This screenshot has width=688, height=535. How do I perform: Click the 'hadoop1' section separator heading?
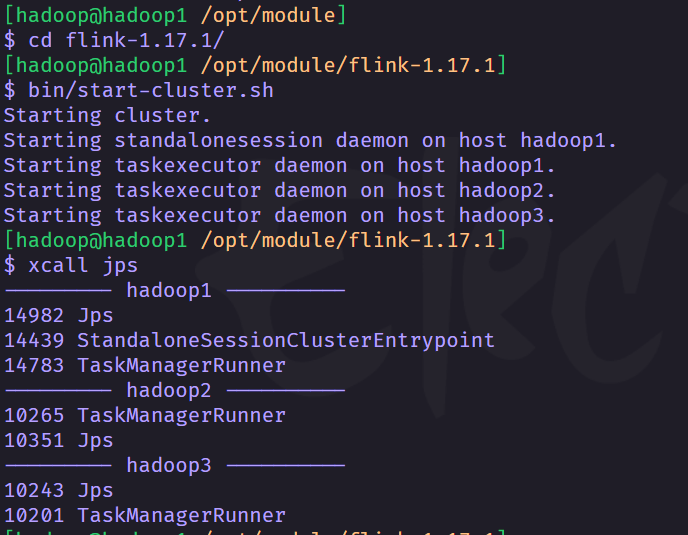pos(169,291)
